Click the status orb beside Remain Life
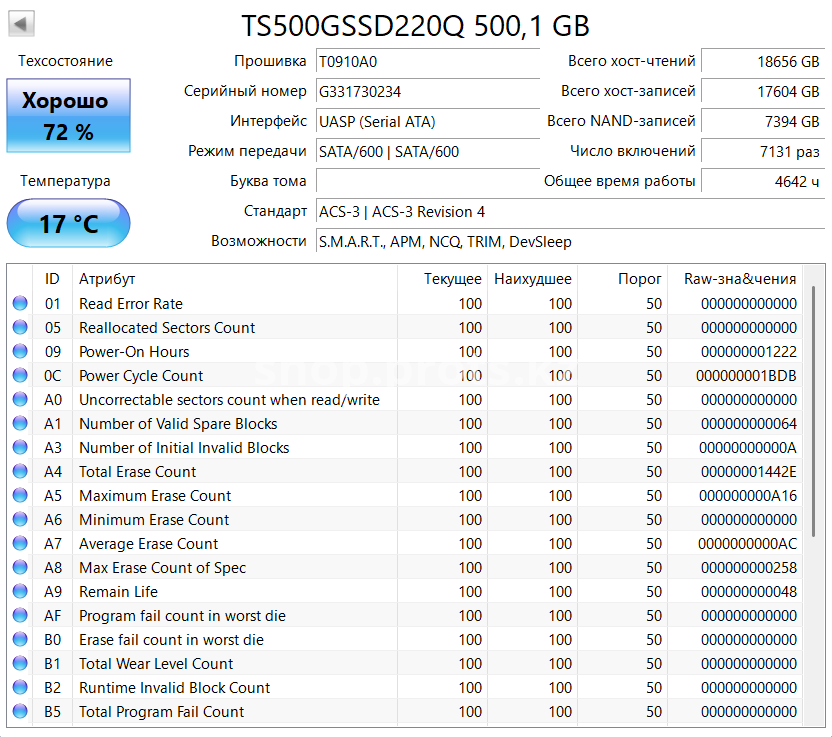Screen dimensions: 832x737 click(19, 592)
